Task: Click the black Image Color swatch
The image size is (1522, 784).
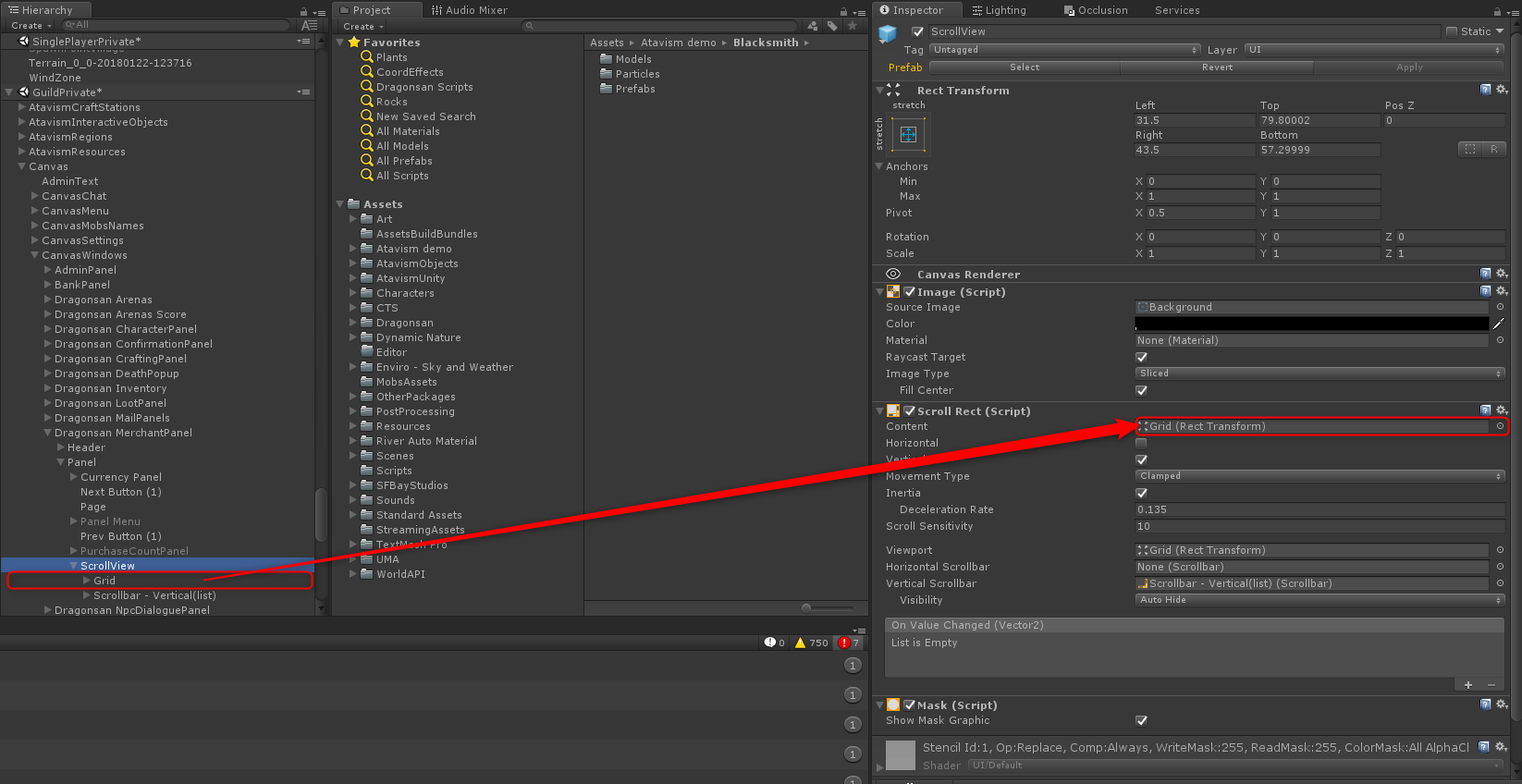Action: [1310, 324]
